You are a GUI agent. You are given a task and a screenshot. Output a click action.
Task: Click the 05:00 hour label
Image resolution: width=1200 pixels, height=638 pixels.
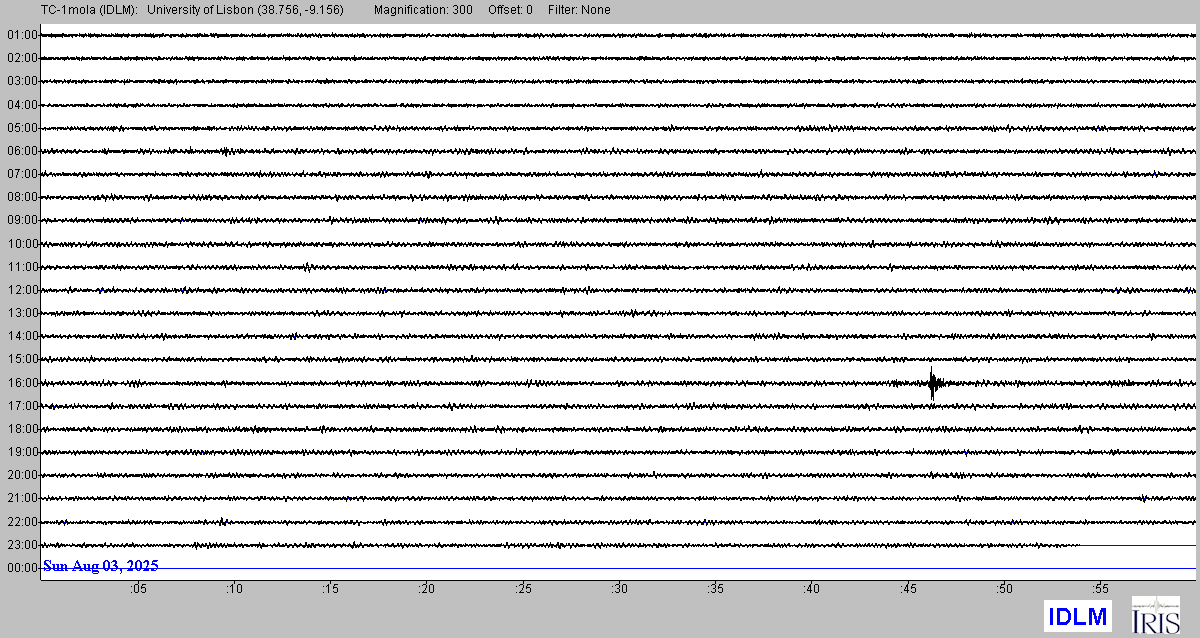(22, 128)
